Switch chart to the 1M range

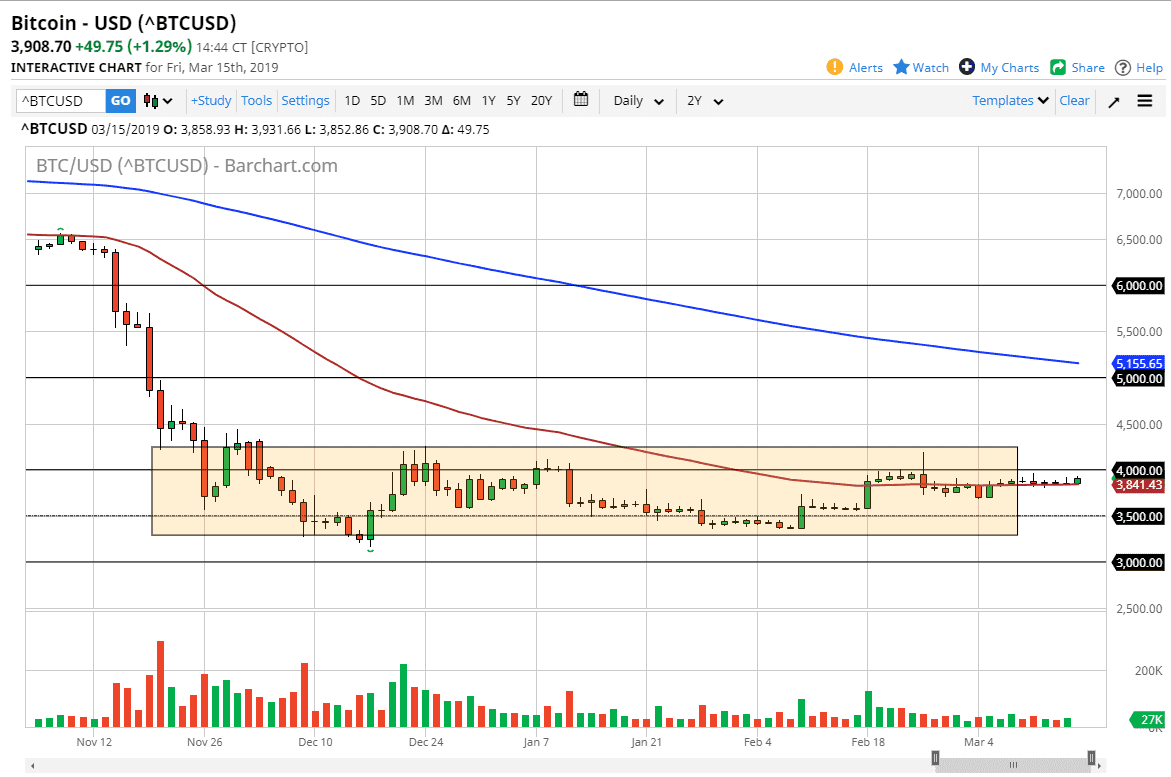tap(405, 100)
